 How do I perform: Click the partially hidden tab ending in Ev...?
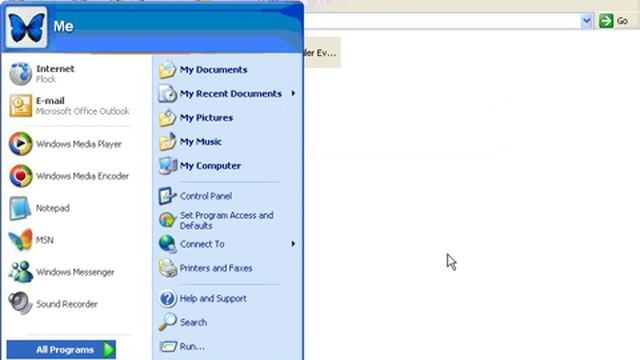pos(322,53)
